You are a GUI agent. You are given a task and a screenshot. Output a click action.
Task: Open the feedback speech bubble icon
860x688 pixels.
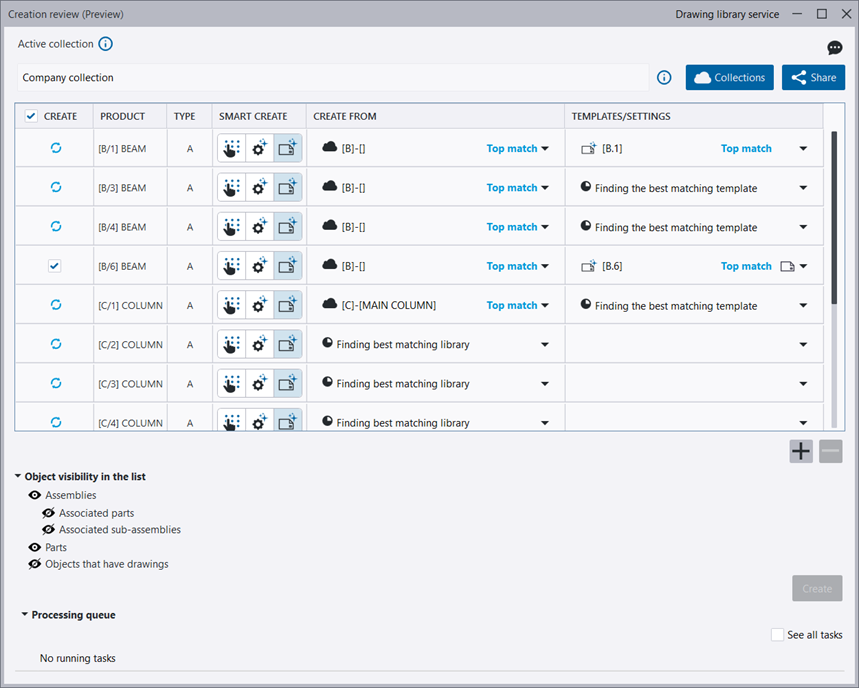tap(835, 48)
